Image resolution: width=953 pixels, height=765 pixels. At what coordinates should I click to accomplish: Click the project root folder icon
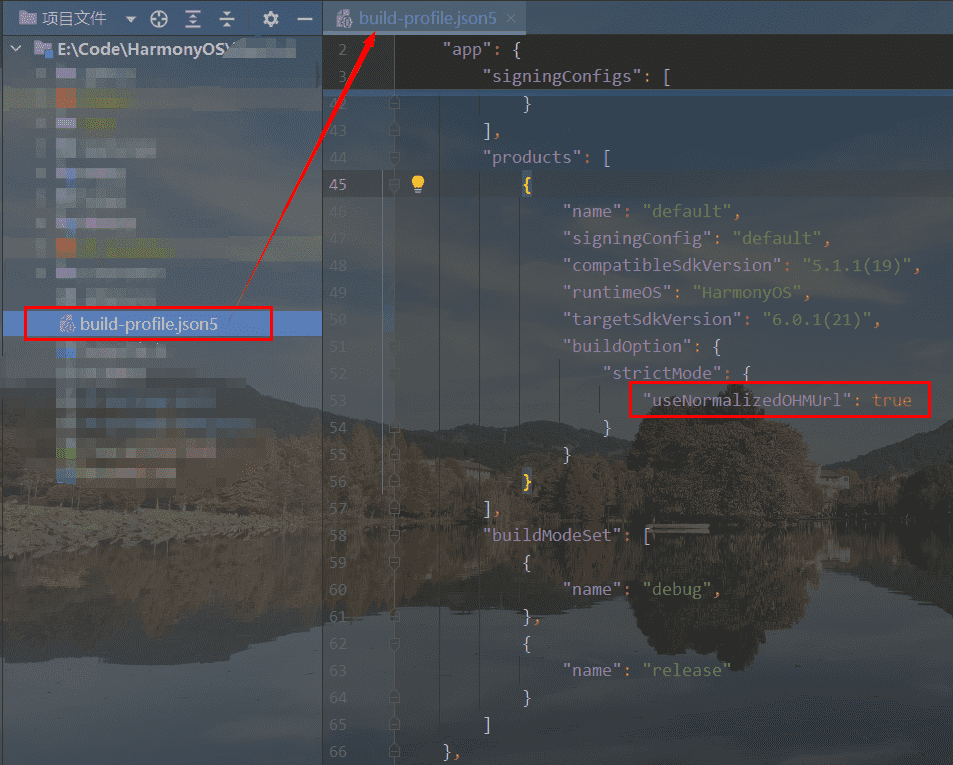43,49
